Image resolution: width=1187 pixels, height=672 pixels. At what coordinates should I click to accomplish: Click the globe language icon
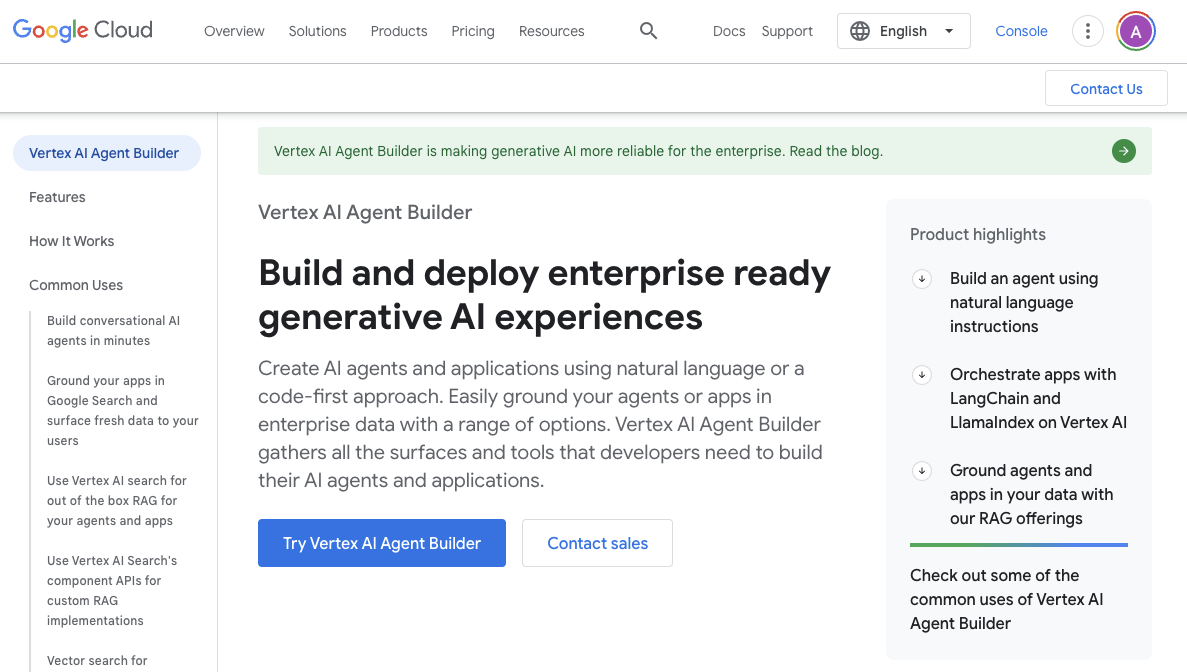pos(860,31)
